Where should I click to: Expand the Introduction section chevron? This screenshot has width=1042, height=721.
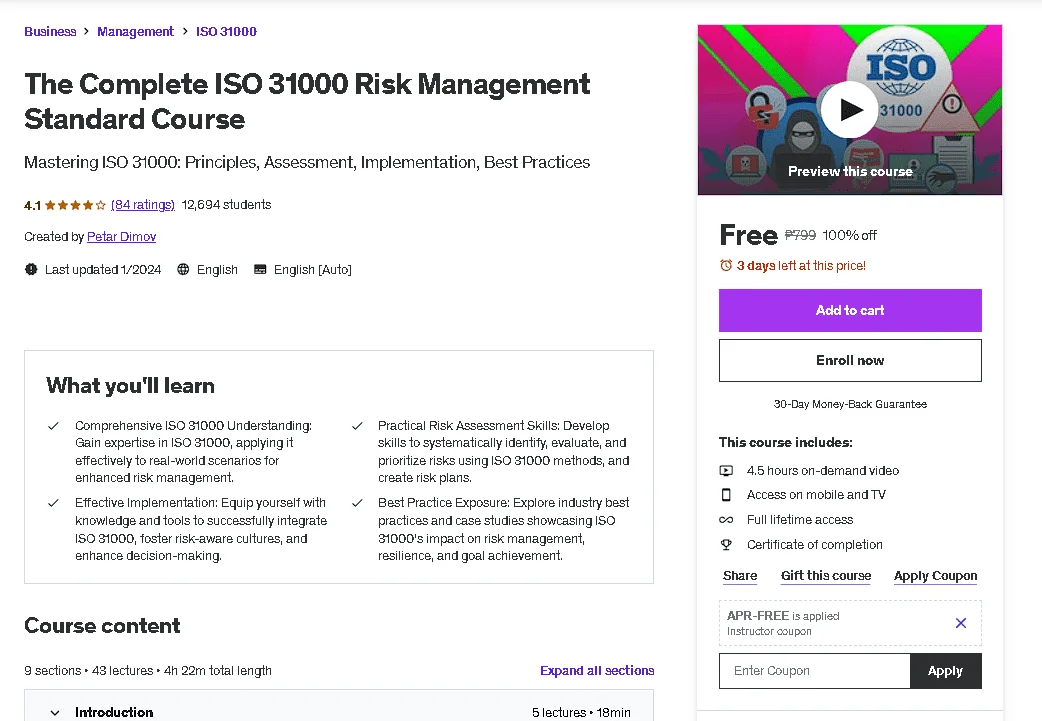pyautogui.click(x=54, y=712)
